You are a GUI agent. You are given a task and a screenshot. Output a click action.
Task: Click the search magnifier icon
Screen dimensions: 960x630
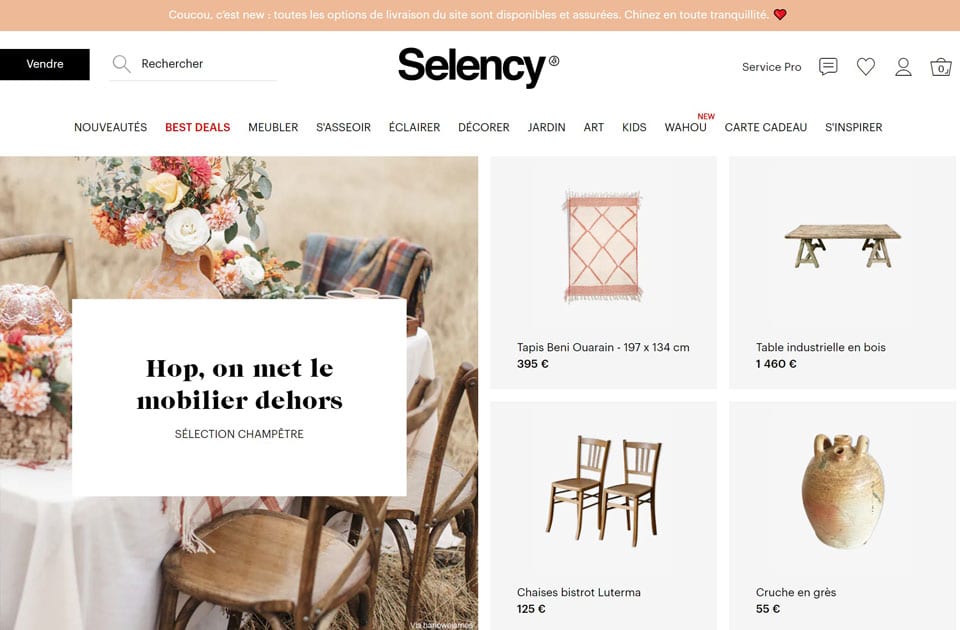click(121, 64)
